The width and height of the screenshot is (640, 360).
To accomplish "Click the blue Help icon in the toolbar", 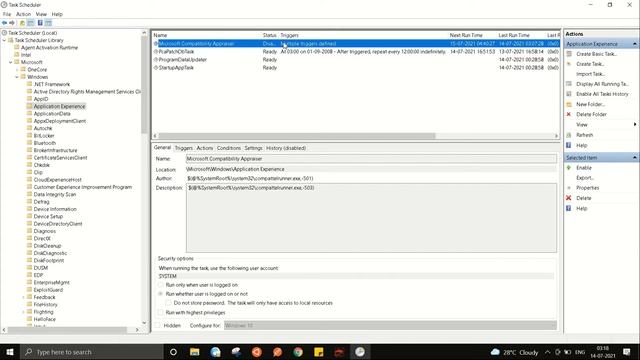I will click(x=40, y=23).
